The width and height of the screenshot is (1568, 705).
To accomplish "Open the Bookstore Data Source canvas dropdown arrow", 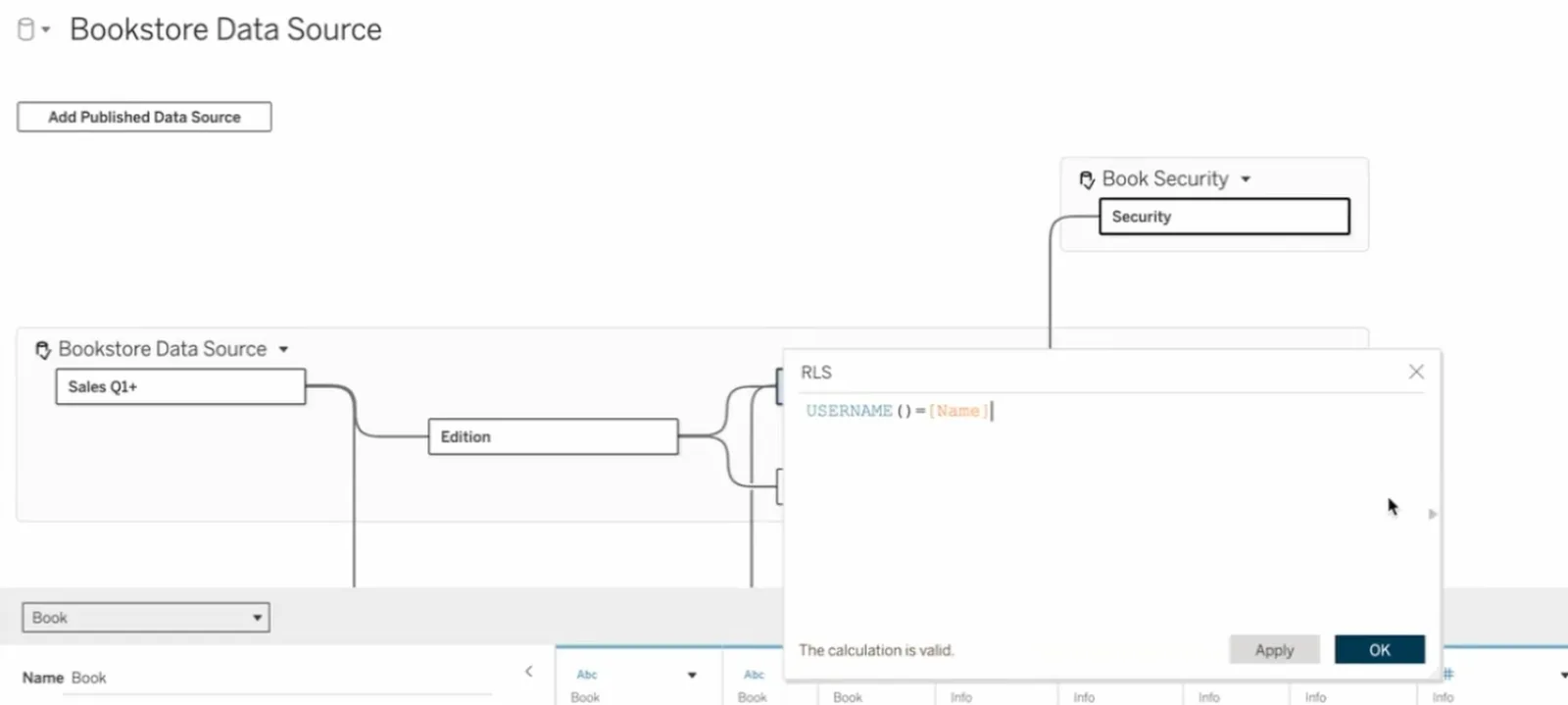I will coord(283,349).
